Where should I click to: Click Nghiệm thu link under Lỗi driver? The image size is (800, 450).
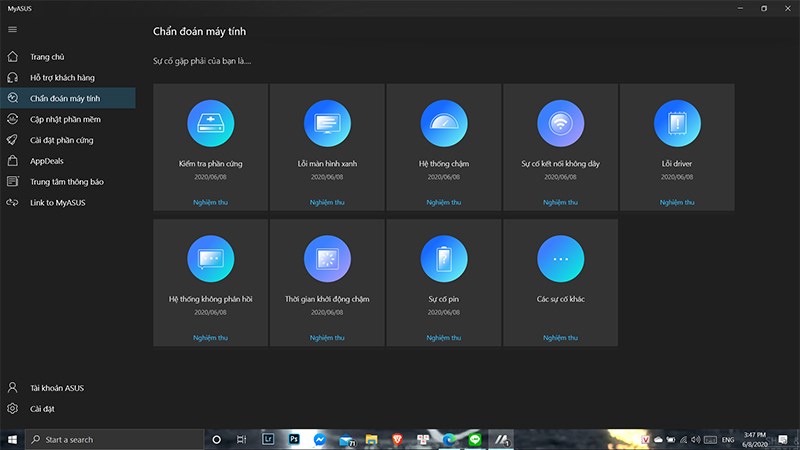point(677,202)
